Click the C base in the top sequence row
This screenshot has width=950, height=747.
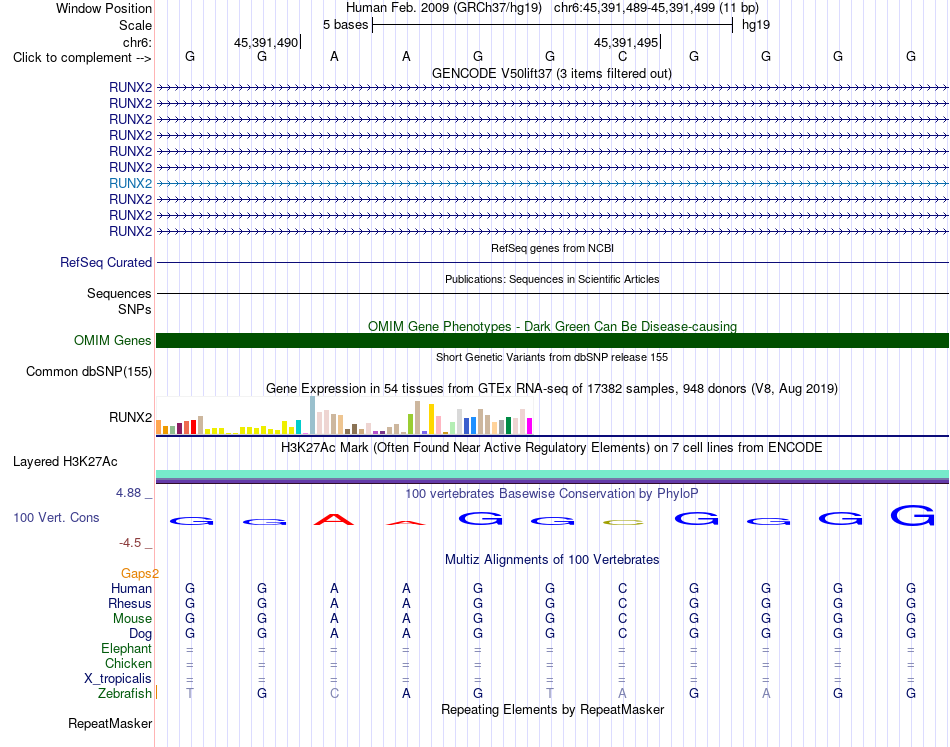(622, 56)
